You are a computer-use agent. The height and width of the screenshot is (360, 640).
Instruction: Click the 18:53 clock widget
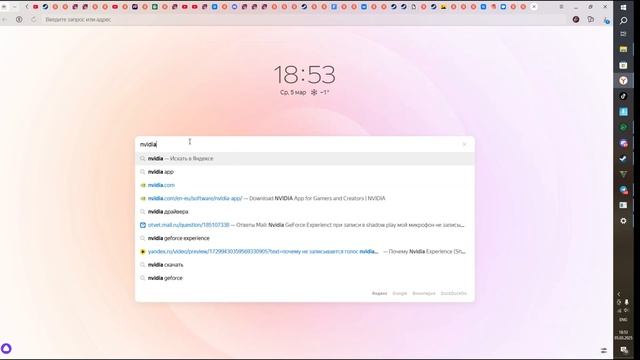[304, 75]
